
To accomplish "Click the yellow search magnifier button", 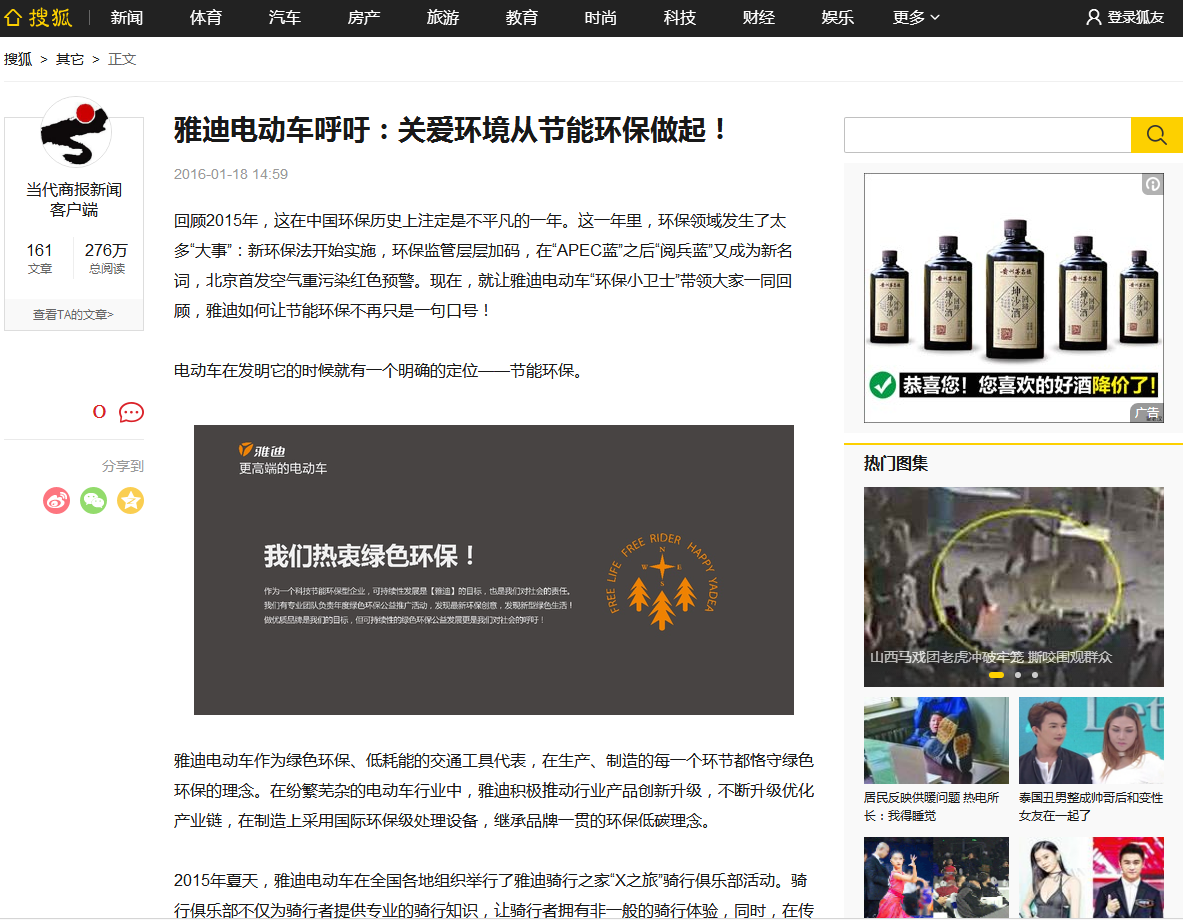I will [1156, 135].
